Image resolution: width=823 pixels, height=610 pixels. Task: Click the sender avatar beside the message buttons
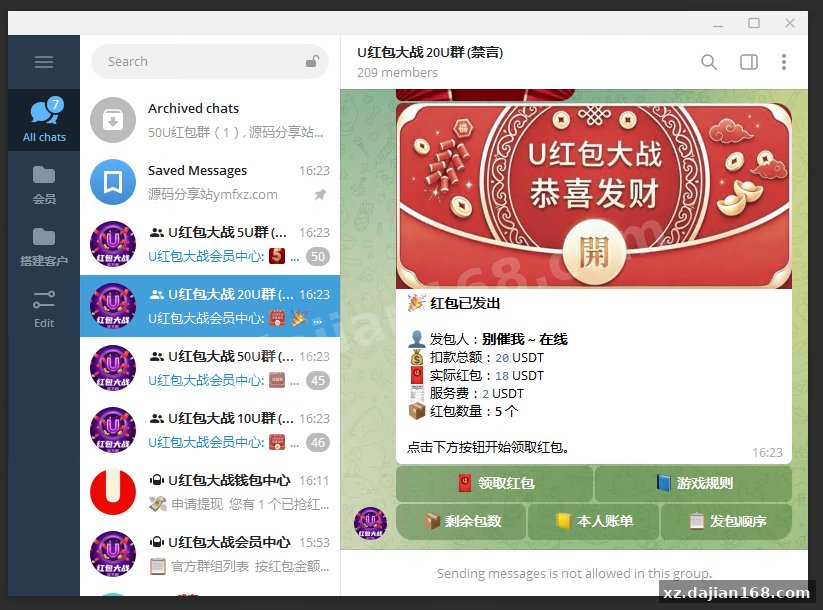pyautogui.click(x=370, y=523)
